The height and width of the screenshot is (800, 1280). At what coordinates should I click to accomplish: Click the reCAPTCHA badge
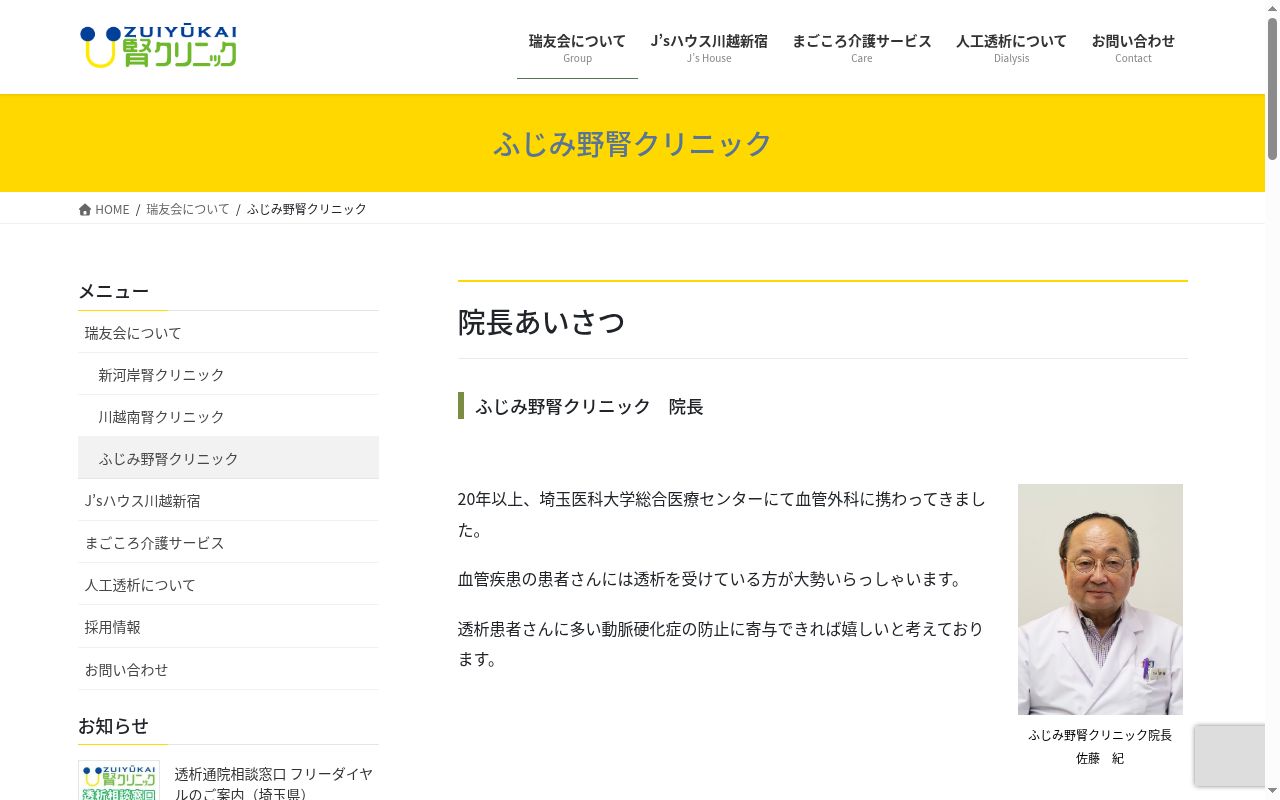tap(1230, 756)
